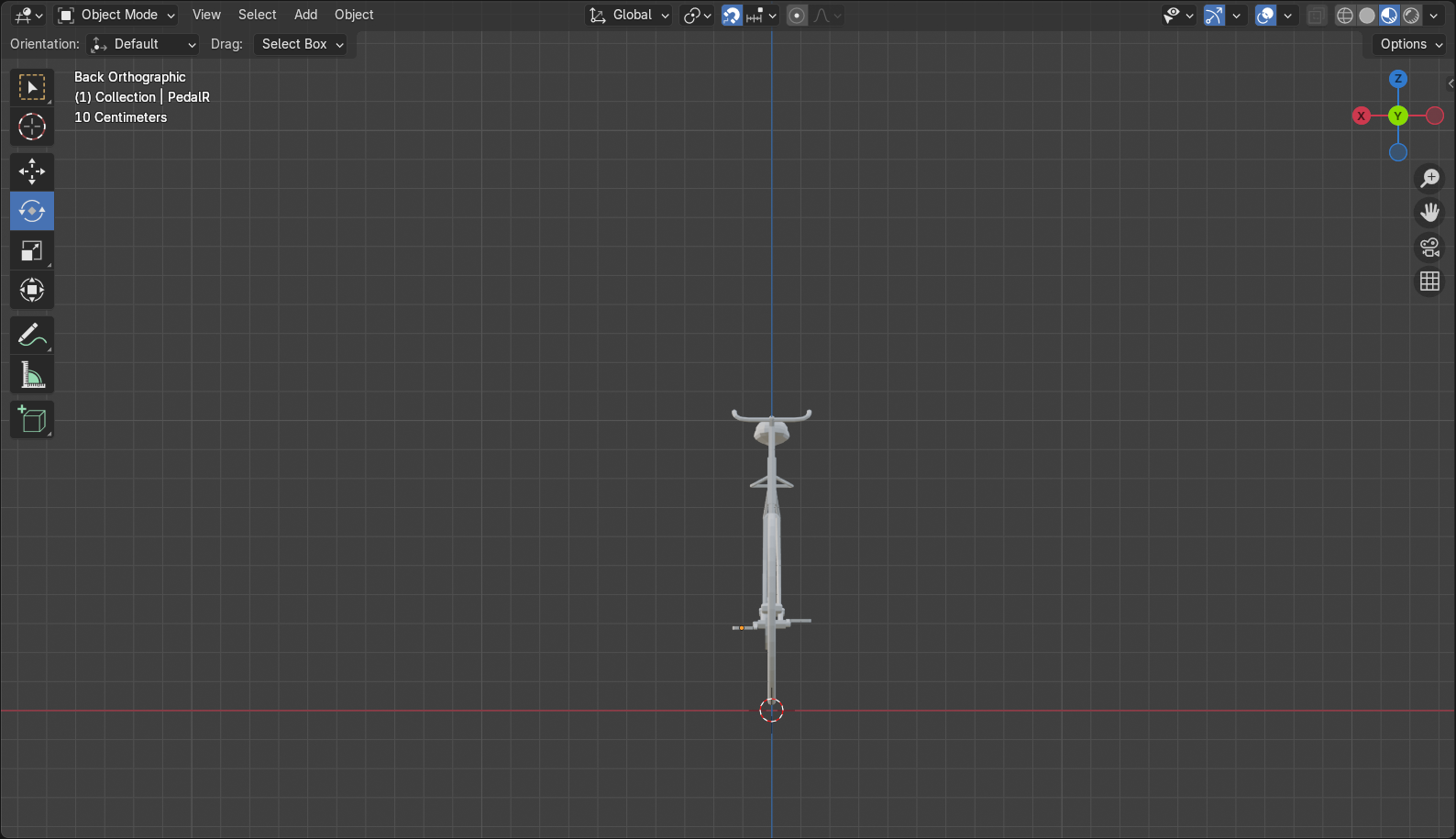Activate the 3D Cursor tool

tap(32, 127)
